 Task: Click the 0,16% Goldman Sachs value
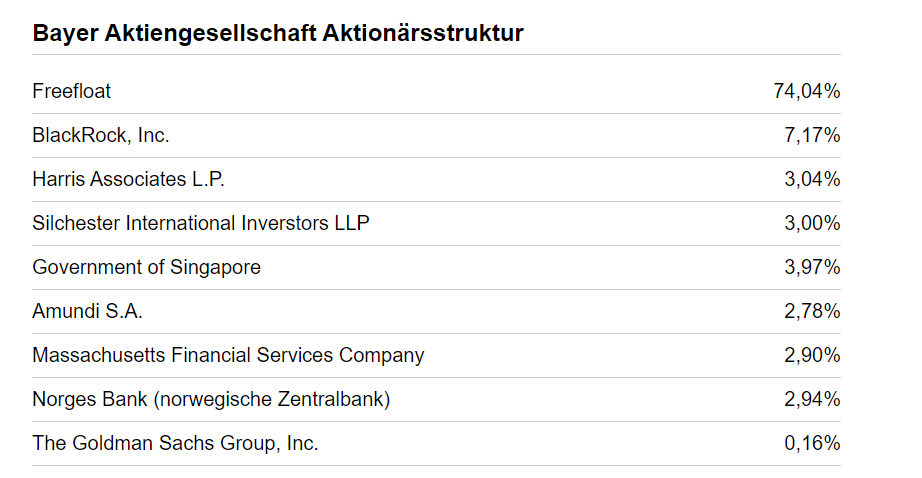[x=812, y=443]
